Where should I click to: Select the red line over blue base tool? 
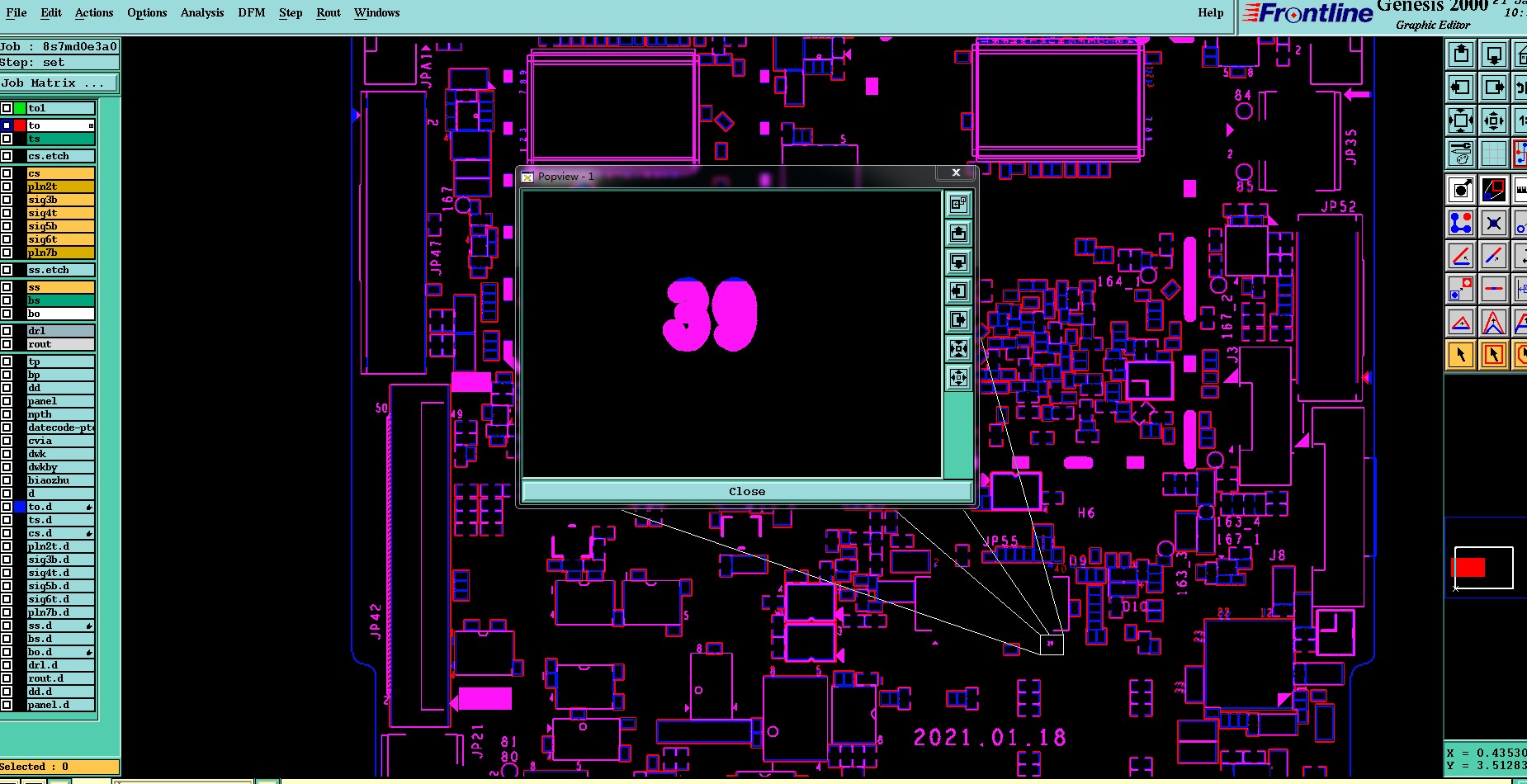click(1461, 256)
